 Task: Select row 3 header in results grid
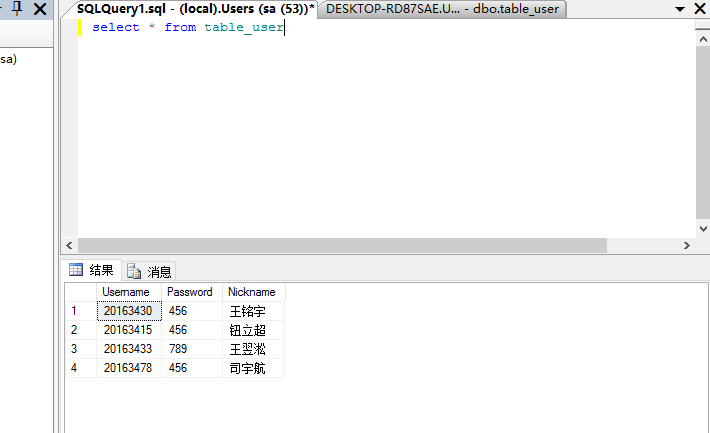coord(81,349)
